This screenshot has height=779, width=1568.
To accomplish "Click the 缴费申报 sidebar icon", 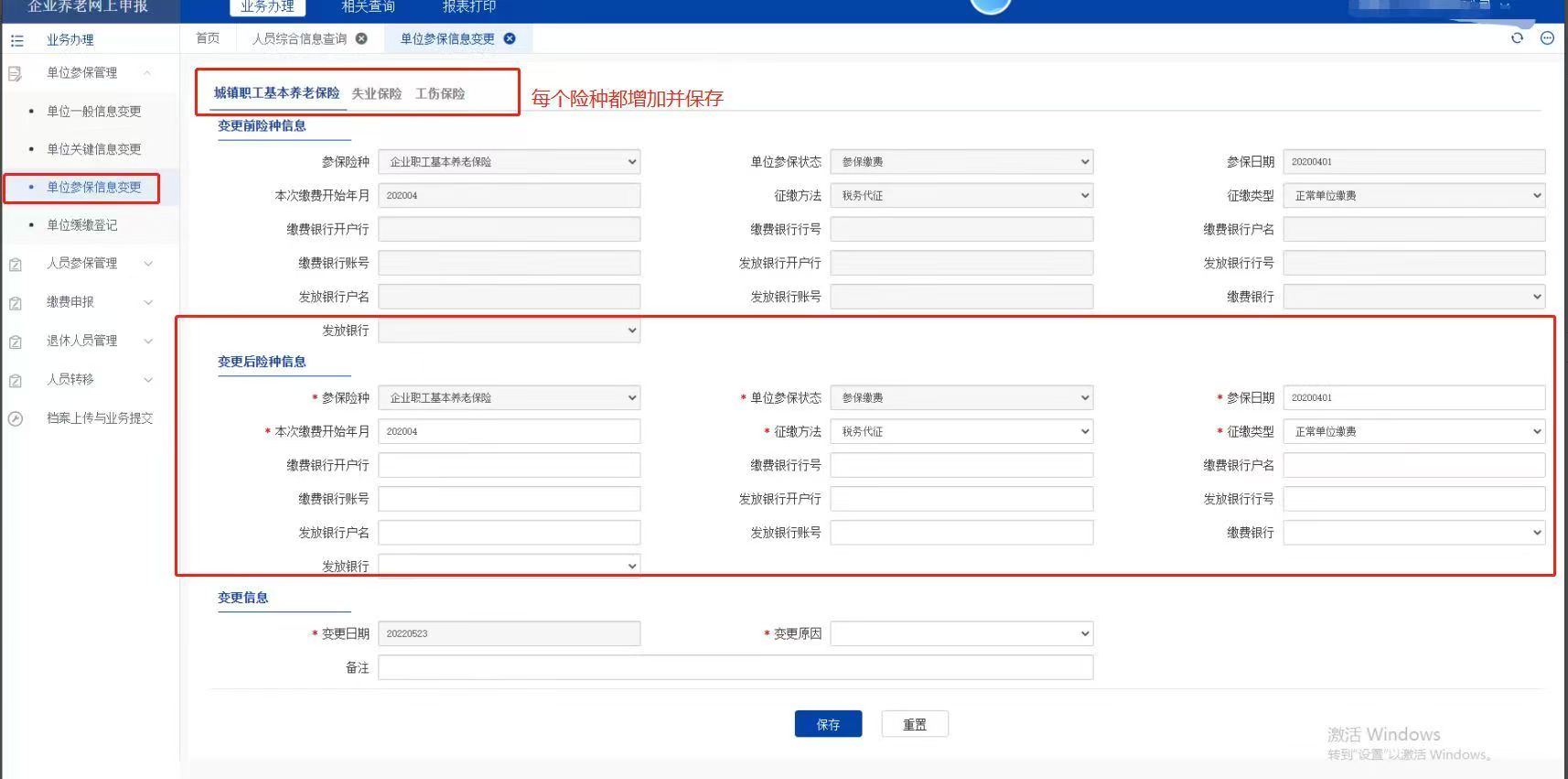I will [16, 303].
